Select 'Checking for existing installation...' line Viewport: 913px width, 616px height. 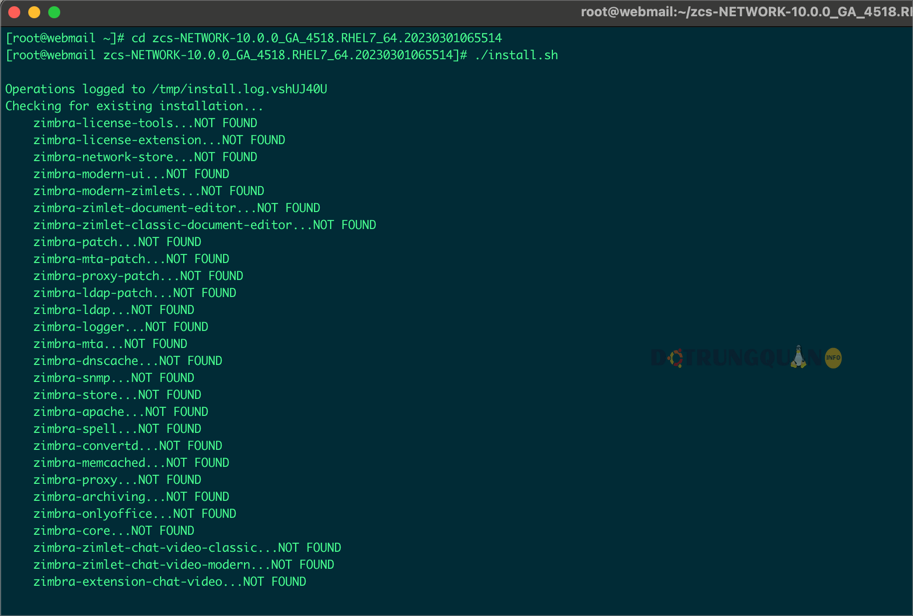[134, 106]
